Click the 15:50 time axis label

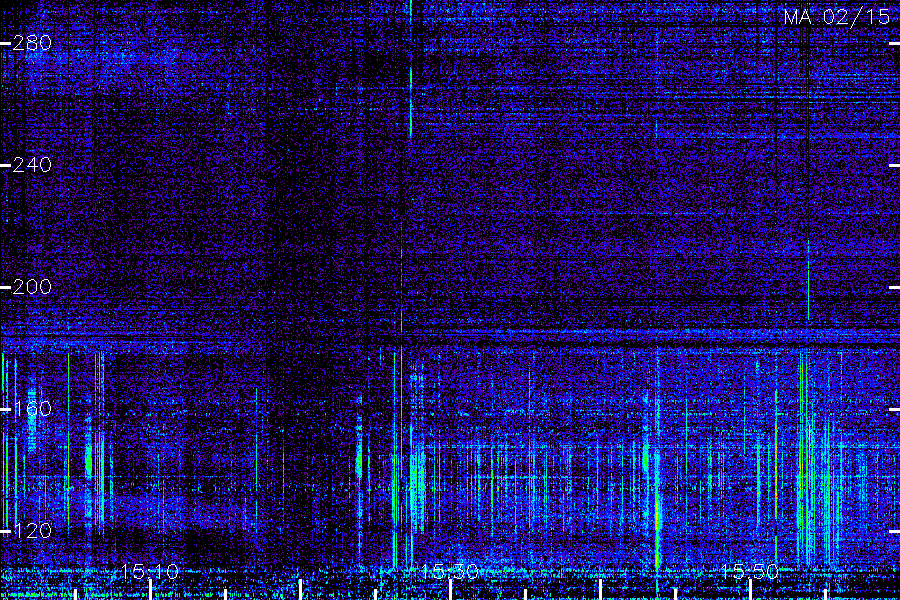[x=750, y=572]
